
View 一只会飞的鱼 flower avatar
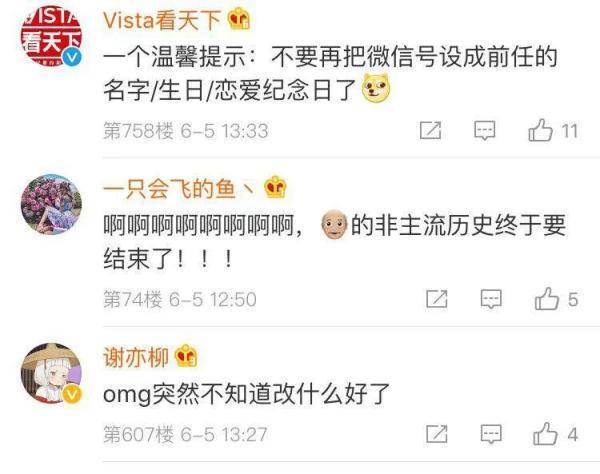click(x=51, y=204)
